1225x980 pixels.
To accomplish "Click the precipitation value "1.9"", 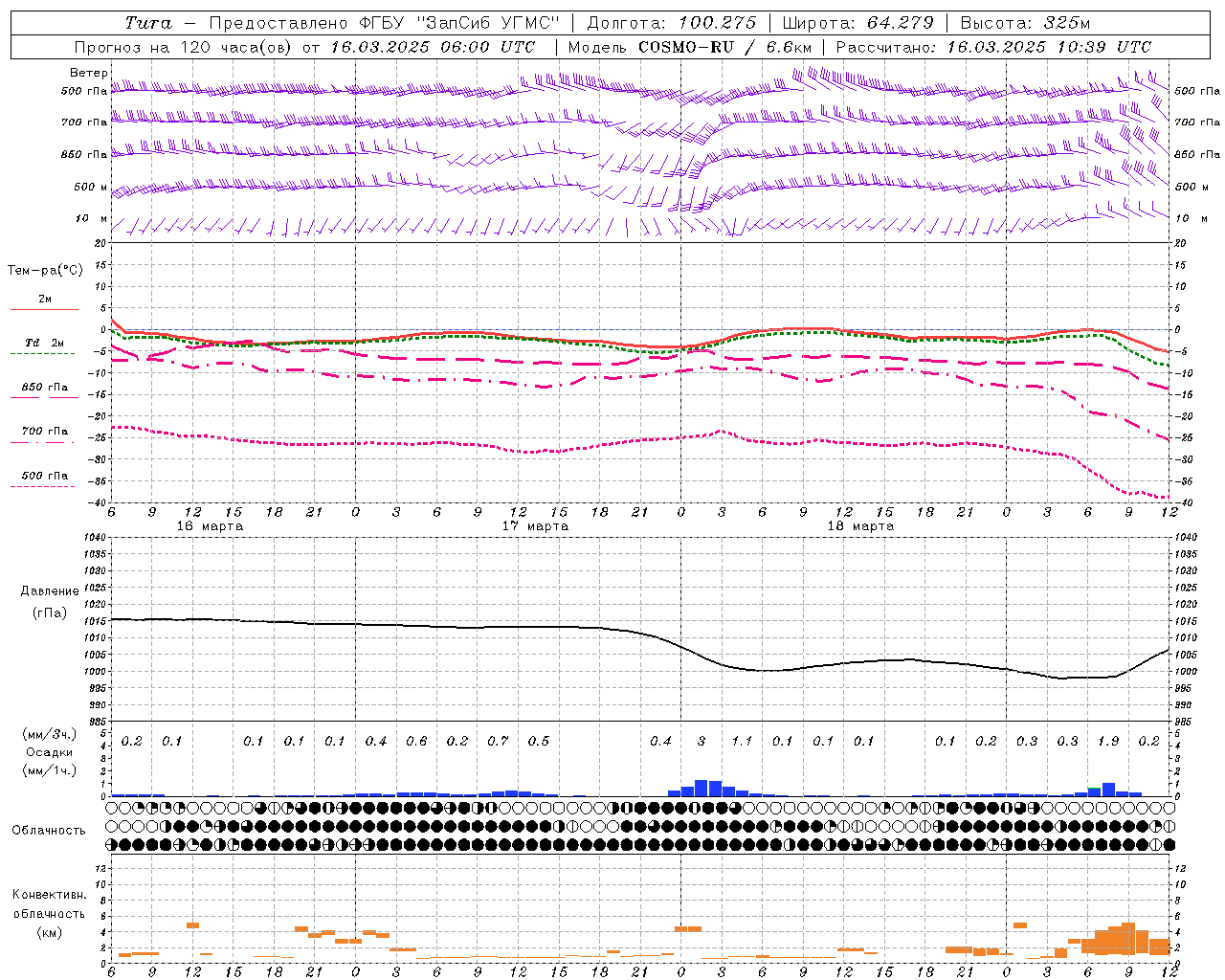I will [1108, 741].
